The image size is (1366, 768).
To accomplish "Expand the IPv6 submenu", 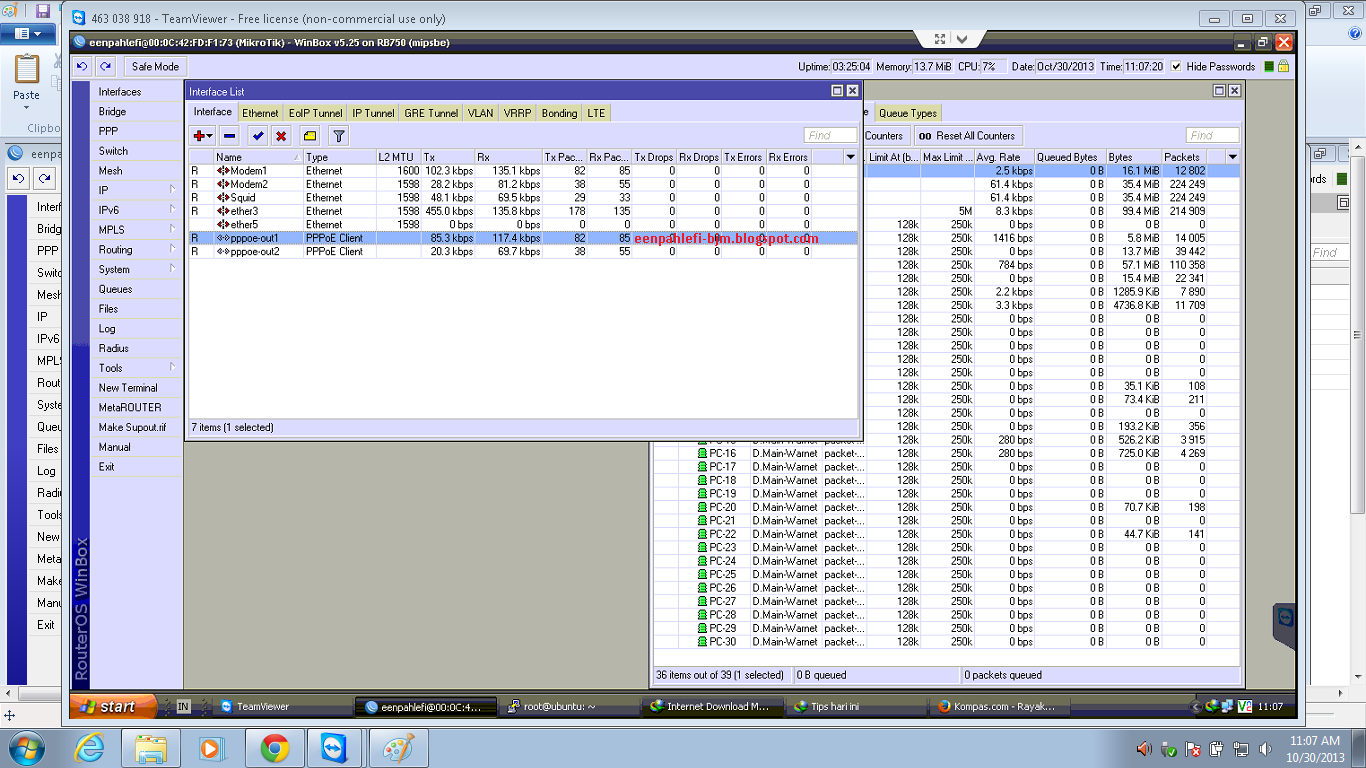I will click(138, 210).
